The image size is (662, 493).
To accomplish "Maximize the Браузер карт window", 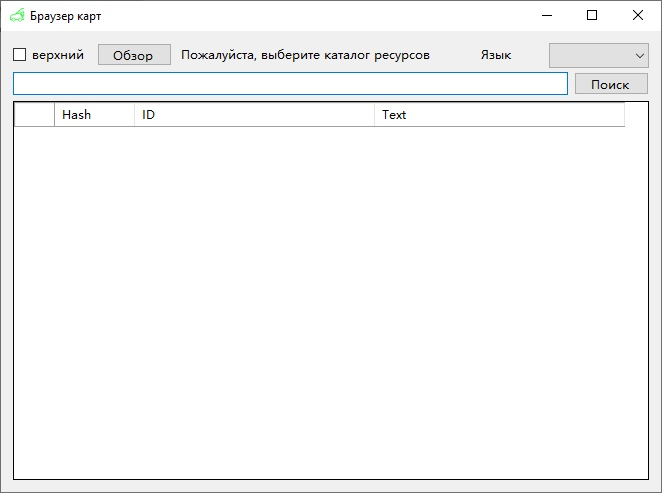I will click(592, 16).
